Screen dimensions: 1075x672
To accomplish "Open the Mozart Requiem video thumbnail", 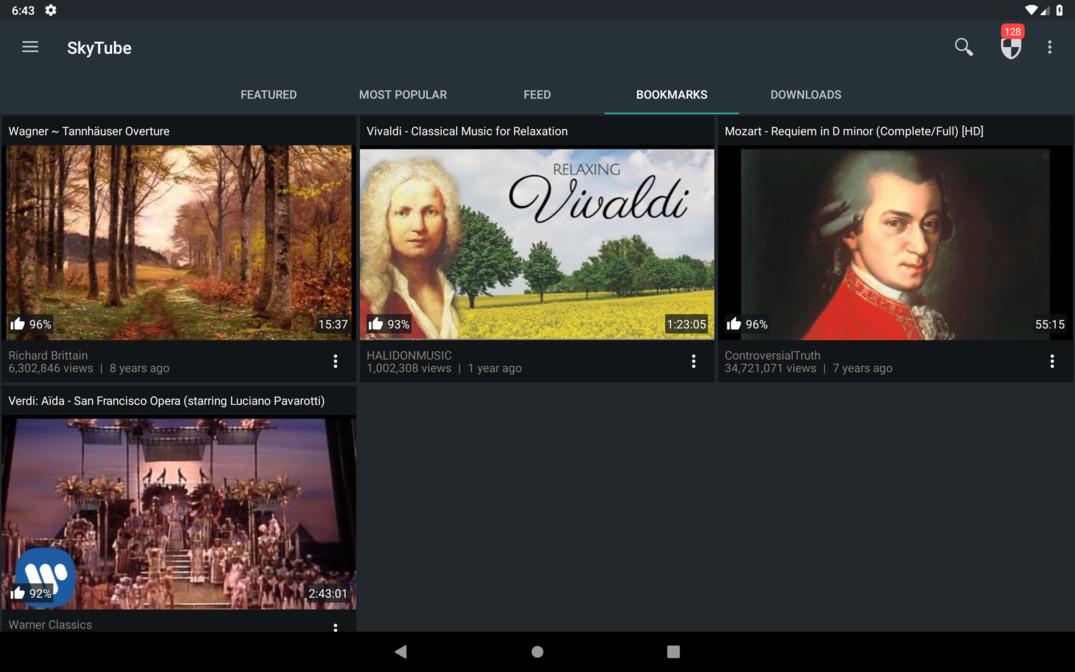I will 895,242.
